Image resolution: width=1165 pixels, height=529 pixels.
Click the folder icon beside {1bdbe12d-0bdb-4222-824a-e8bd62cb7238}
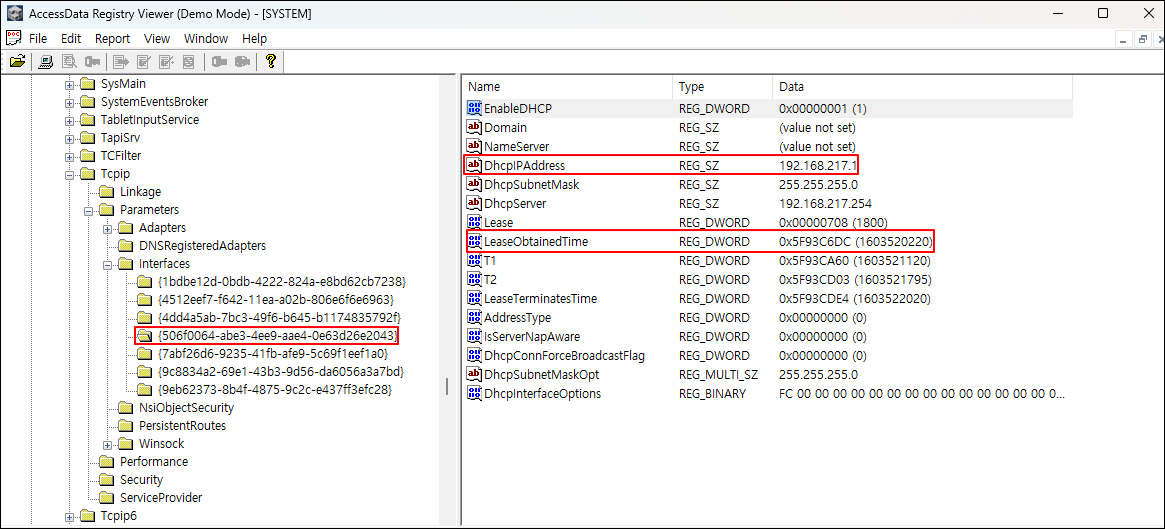coord(146,282)
